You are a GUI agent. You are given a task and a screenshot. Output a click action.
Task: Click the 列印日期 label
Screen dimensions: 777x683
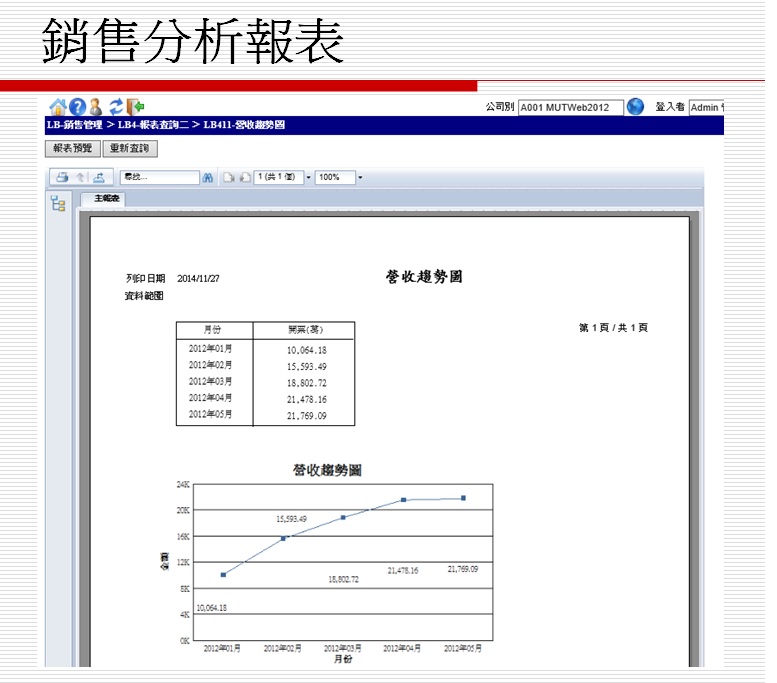(x=145, y=279)
